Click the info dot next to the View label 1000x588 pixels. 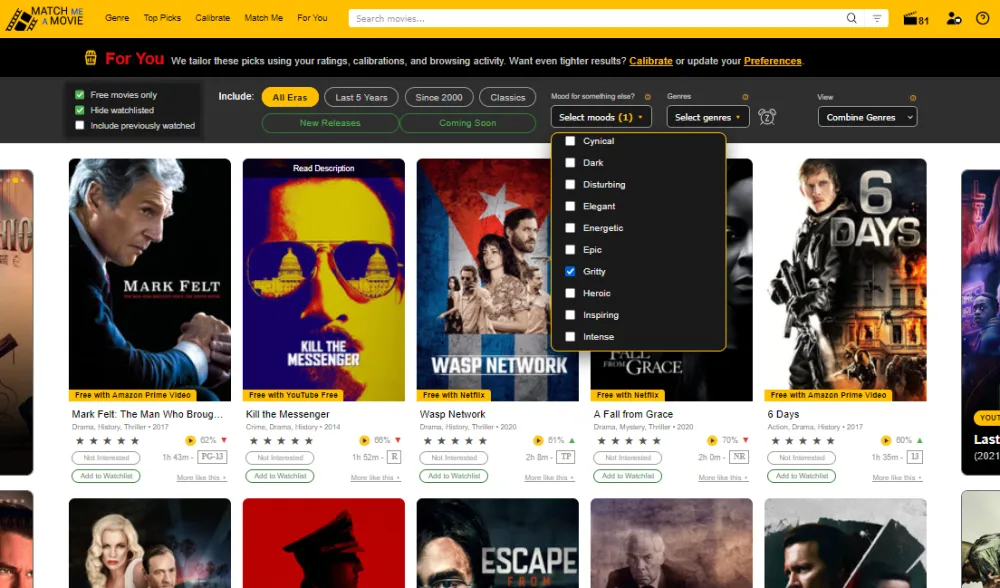pyautogui.click(x=913, y=98)
